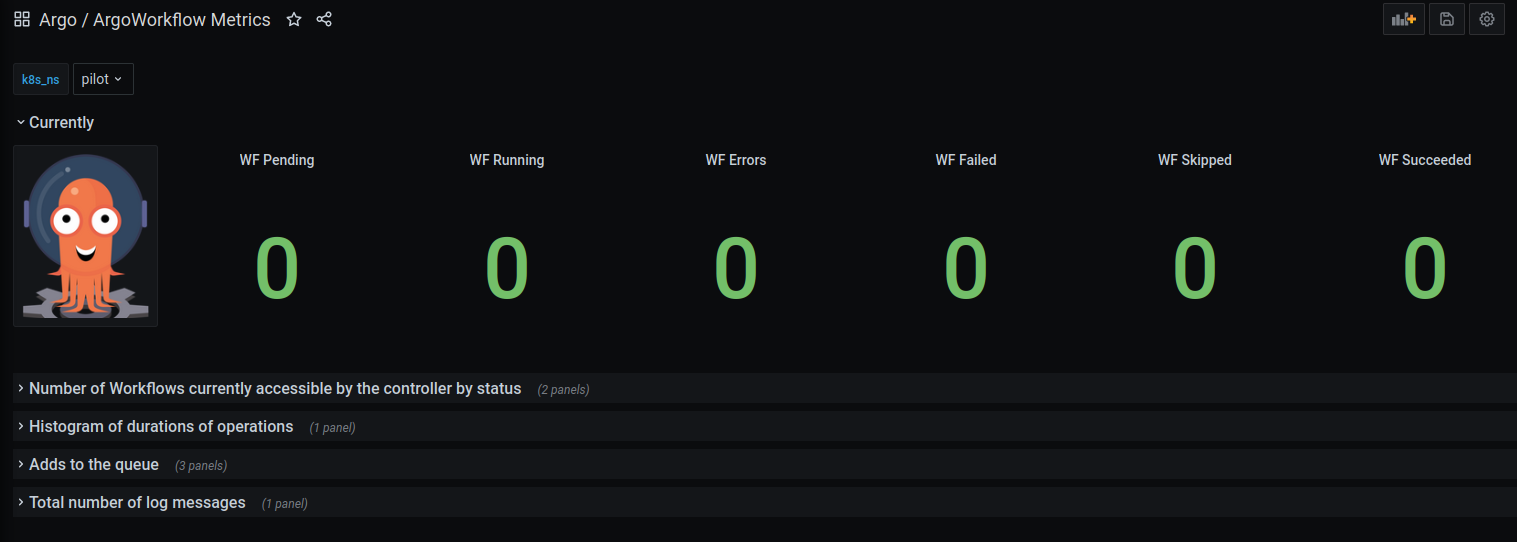Click the WF Errors value 0
Image resolution: width=1517 pixels, height=542 pixels.
(736, 268)
